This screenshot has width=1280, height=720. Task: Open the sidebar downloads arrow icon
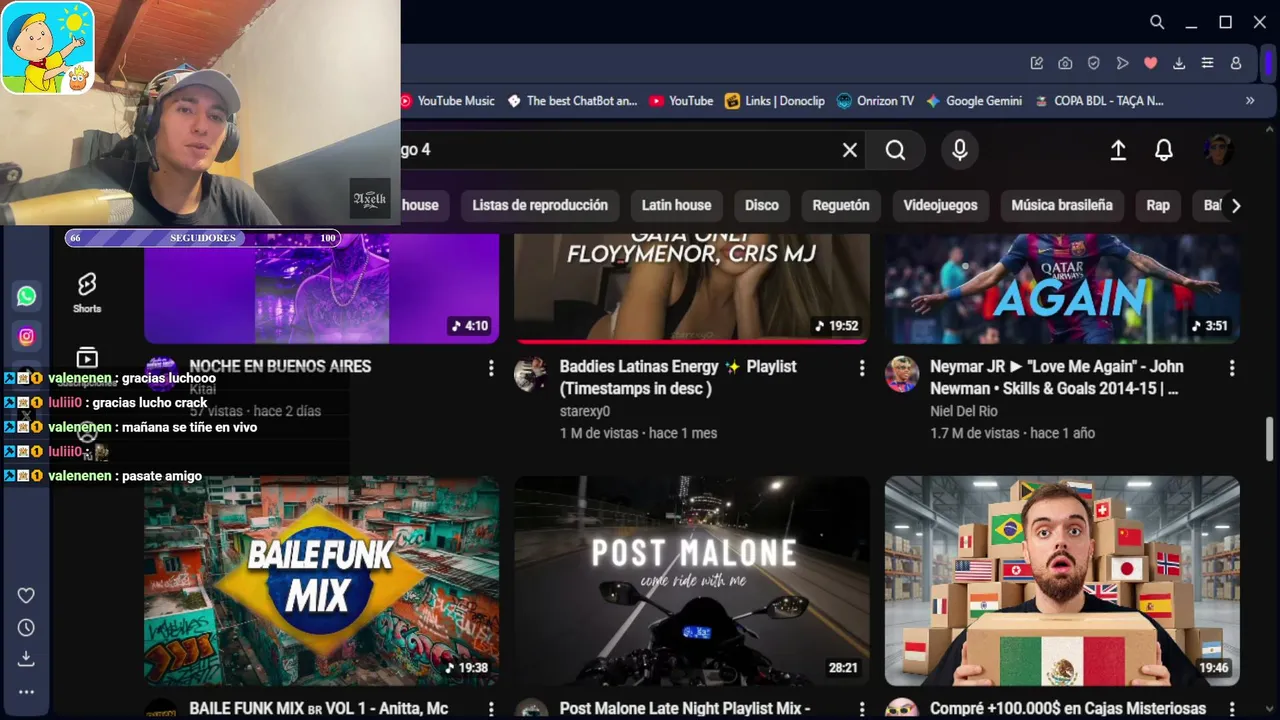click(x=26, y=658)
